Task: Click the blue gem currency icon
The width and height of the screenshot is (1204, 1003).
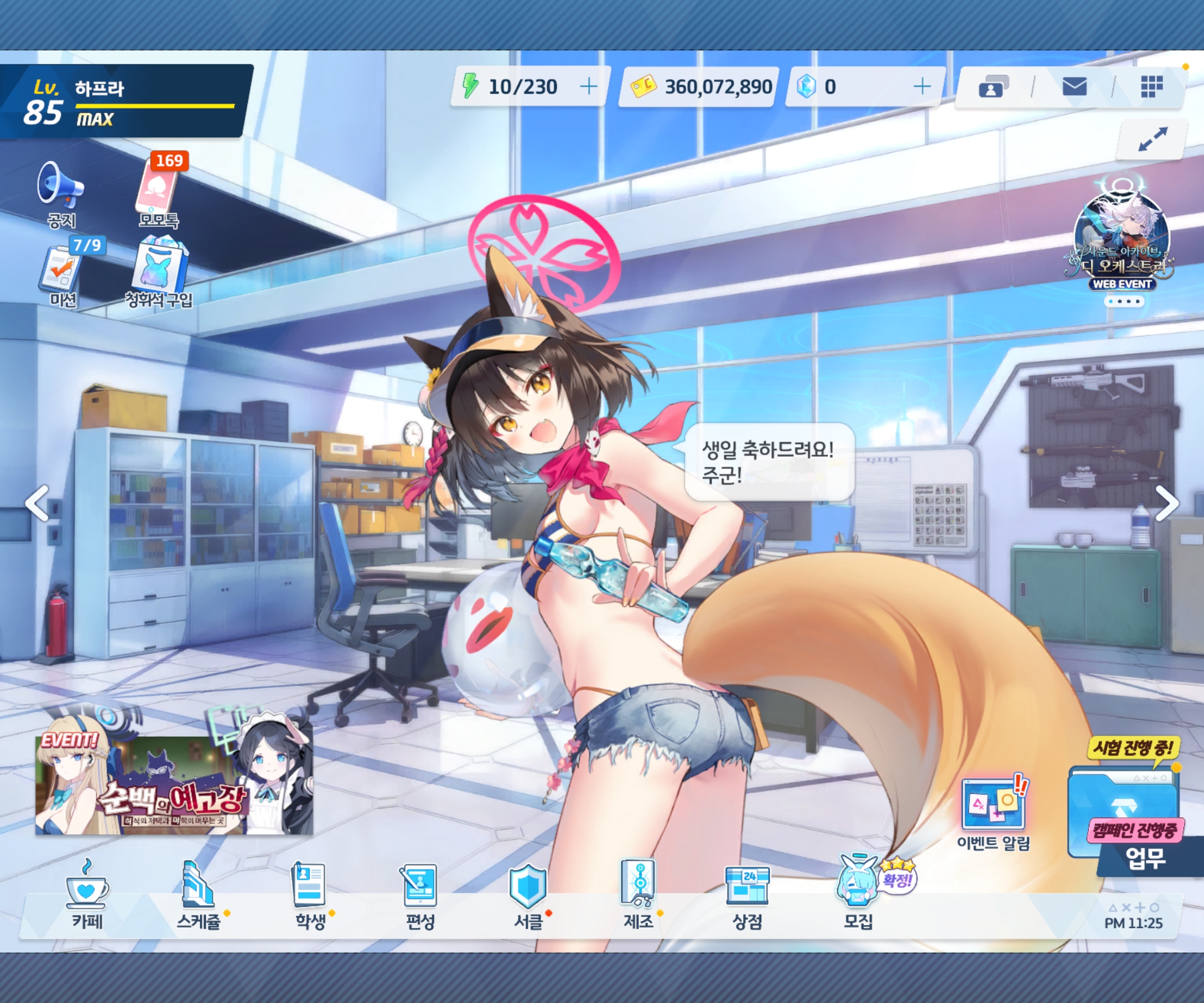Action: [806, 87]
